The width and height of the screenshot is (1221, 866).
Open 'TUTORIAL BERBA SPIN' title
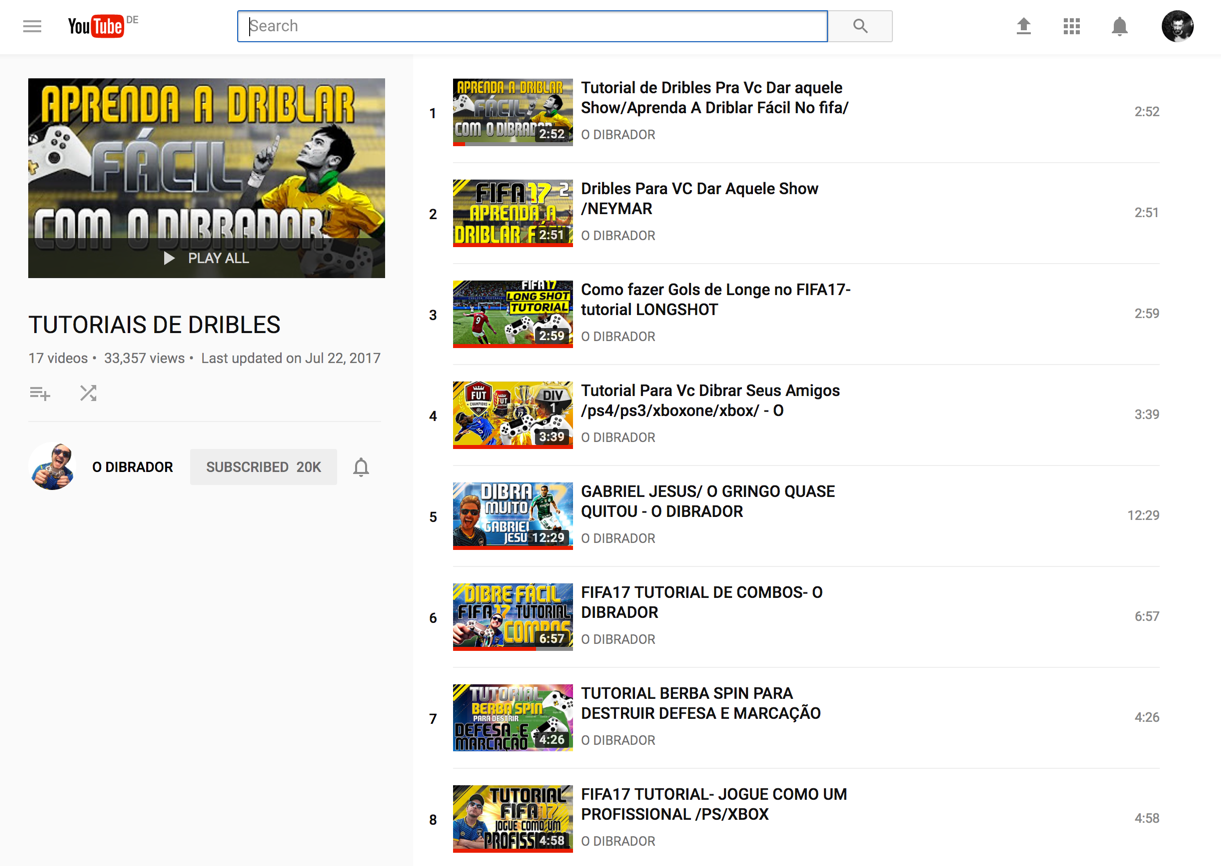pyautogui.click(x=701, y=704)
